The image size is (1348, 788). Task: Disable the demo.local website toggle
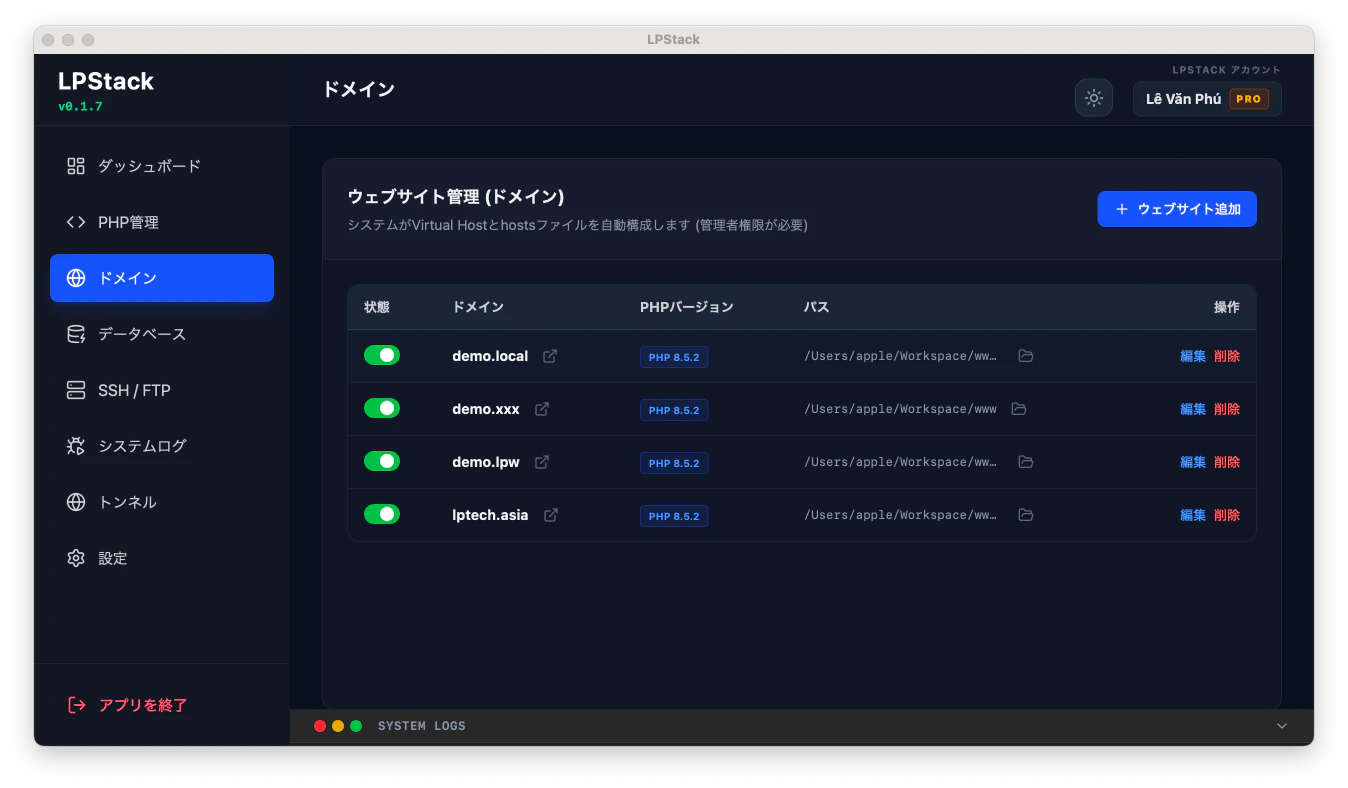pyautogui.click(x=381, y=355)
